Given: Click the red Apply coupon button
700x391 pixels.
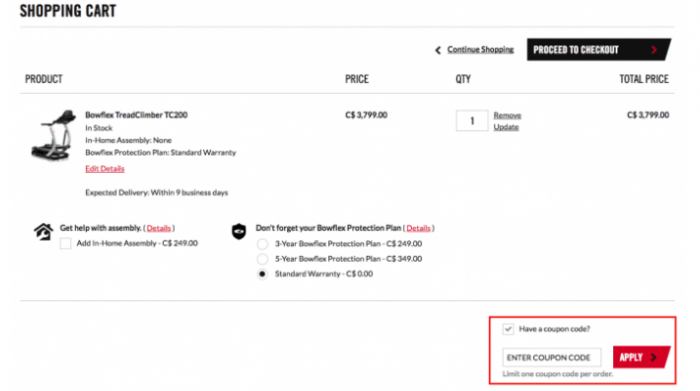Looking at the screenshot, I should click(x=641, y=357).
